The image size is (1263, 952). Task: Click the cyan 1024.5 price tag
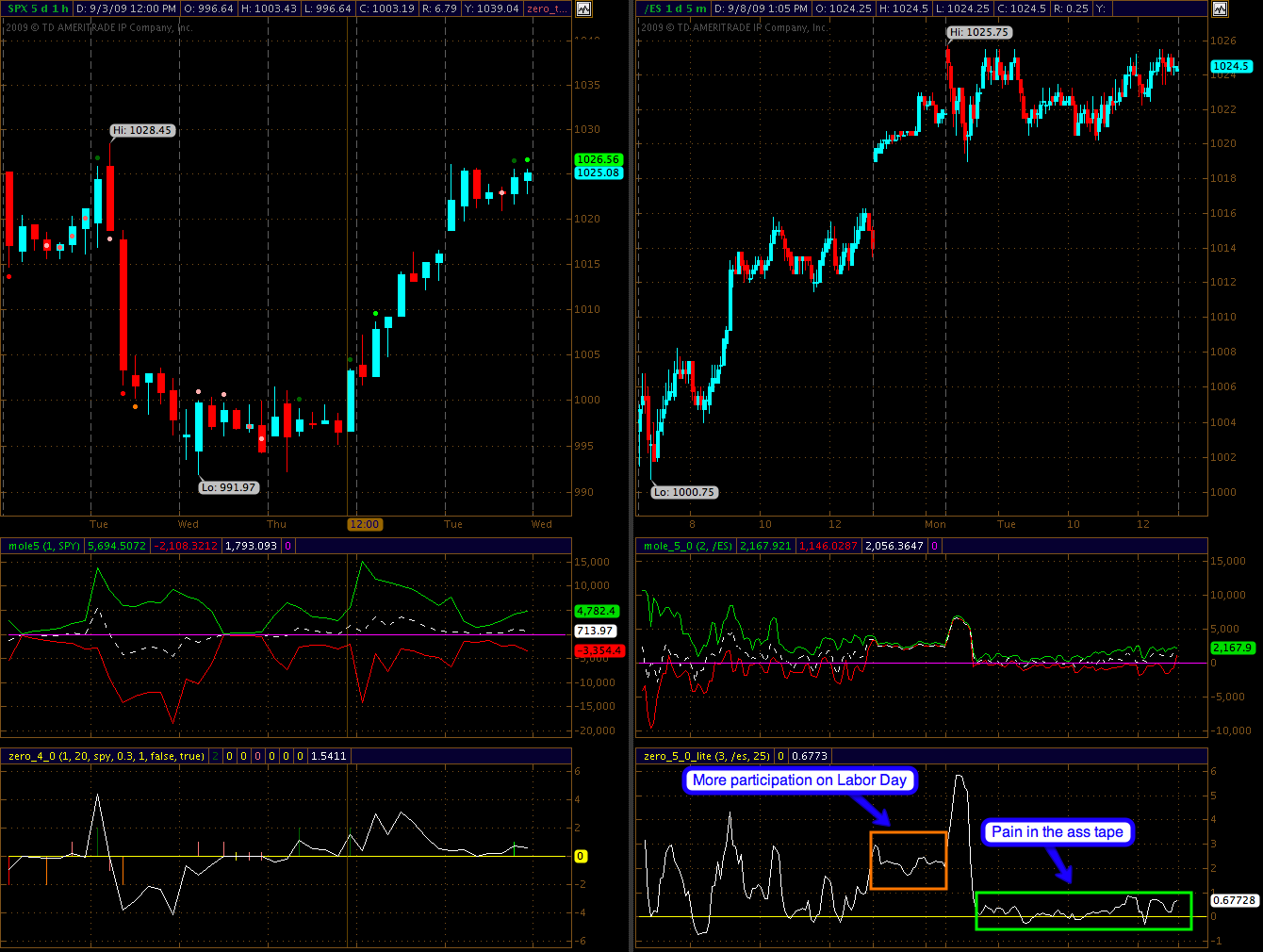click(1231, 66)
